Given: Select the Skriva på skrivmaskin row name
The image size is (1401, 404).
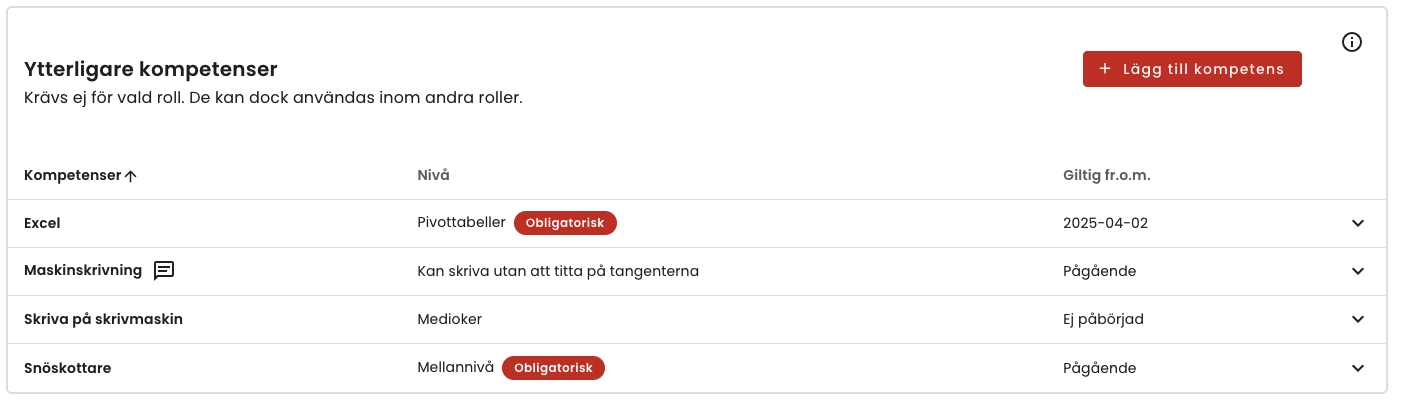Looking at the screenshot, I should coord(103,319).
